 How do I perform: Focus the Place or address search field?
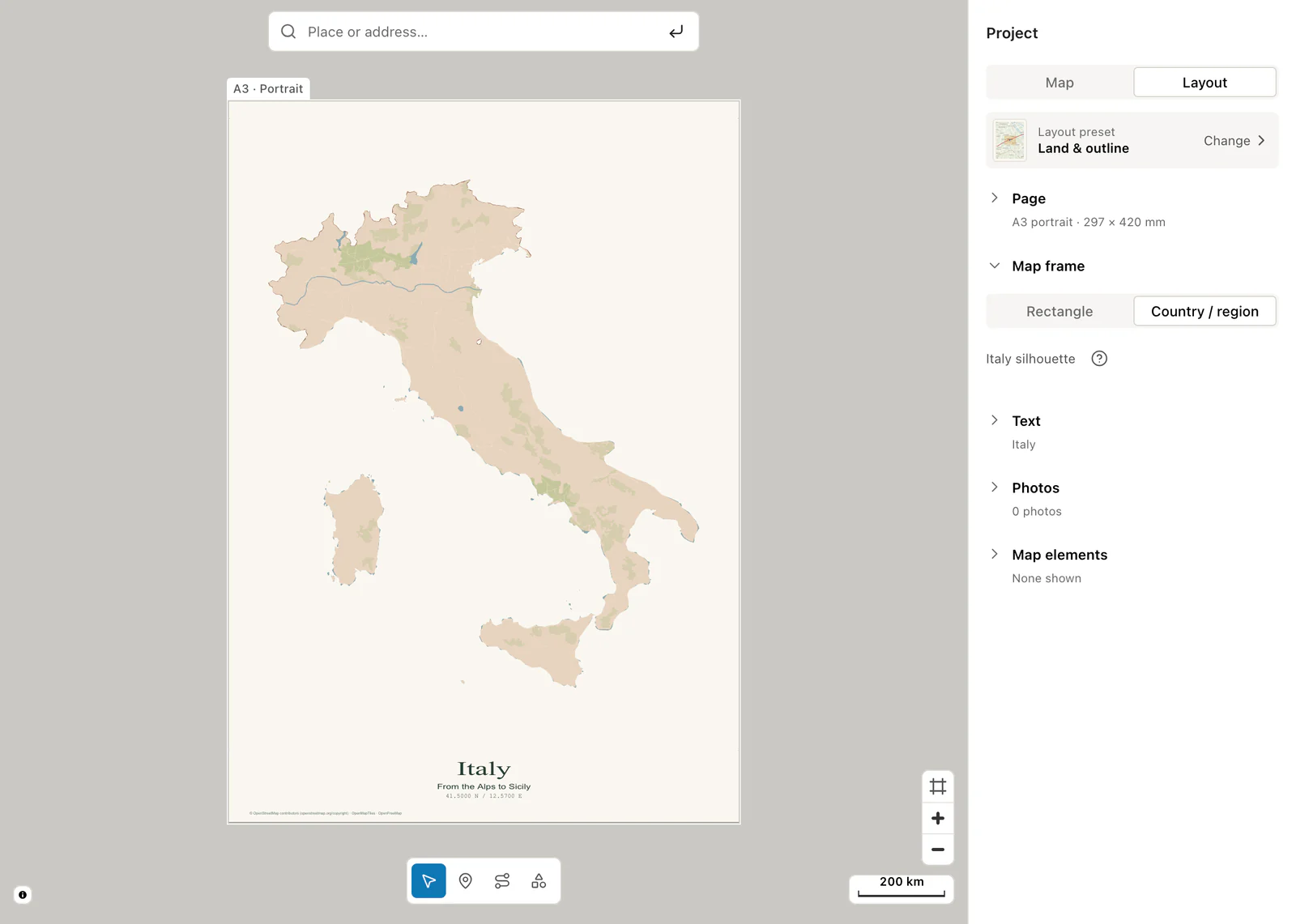point(484,32)
